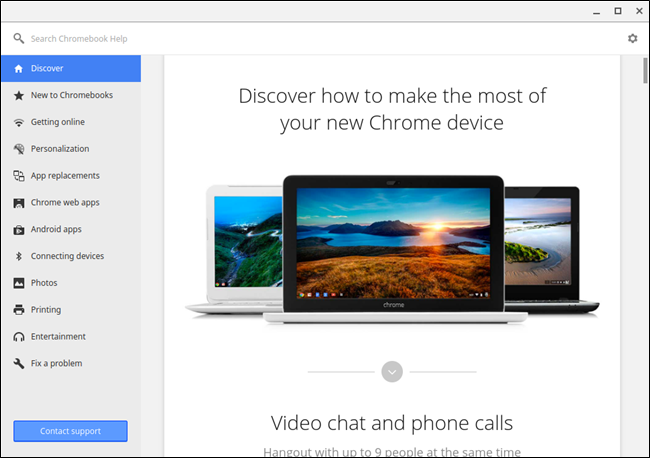650x458 pixels.
Task: Click the Search Chromebook Help field
Action: tap(79, 39)
